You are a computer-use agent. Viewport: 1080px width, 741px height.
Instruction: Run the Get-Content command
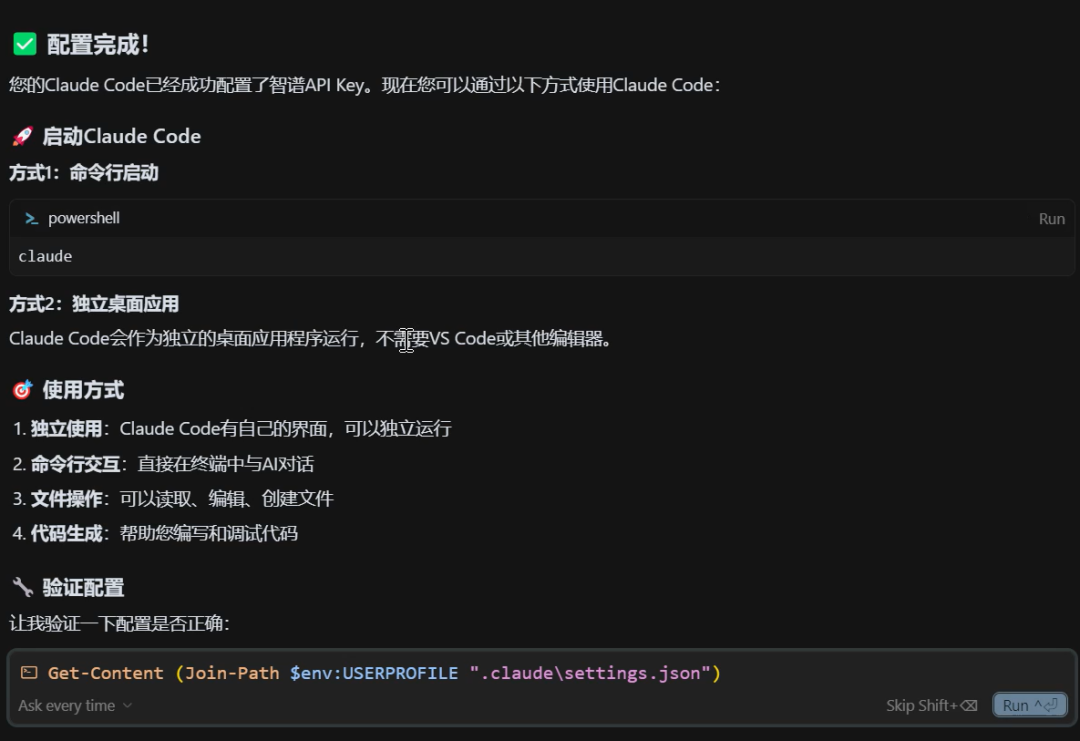point(1030,705)
